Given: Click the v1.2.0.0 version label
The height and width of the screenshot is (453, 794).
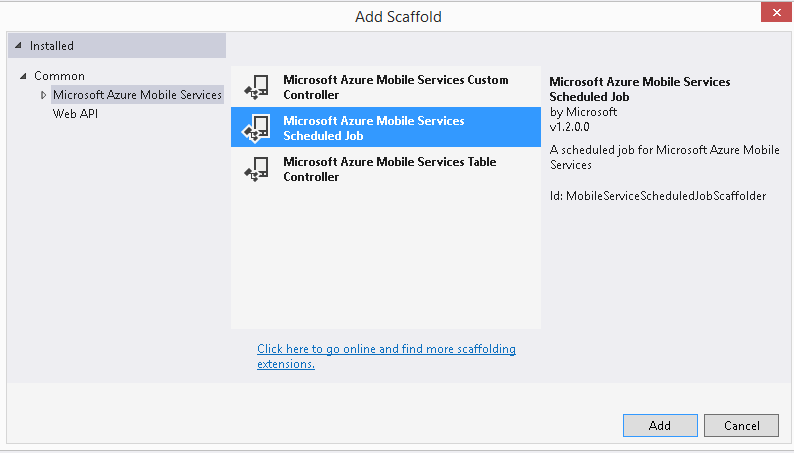Looking at the screenshot, I should click(569, 127).
